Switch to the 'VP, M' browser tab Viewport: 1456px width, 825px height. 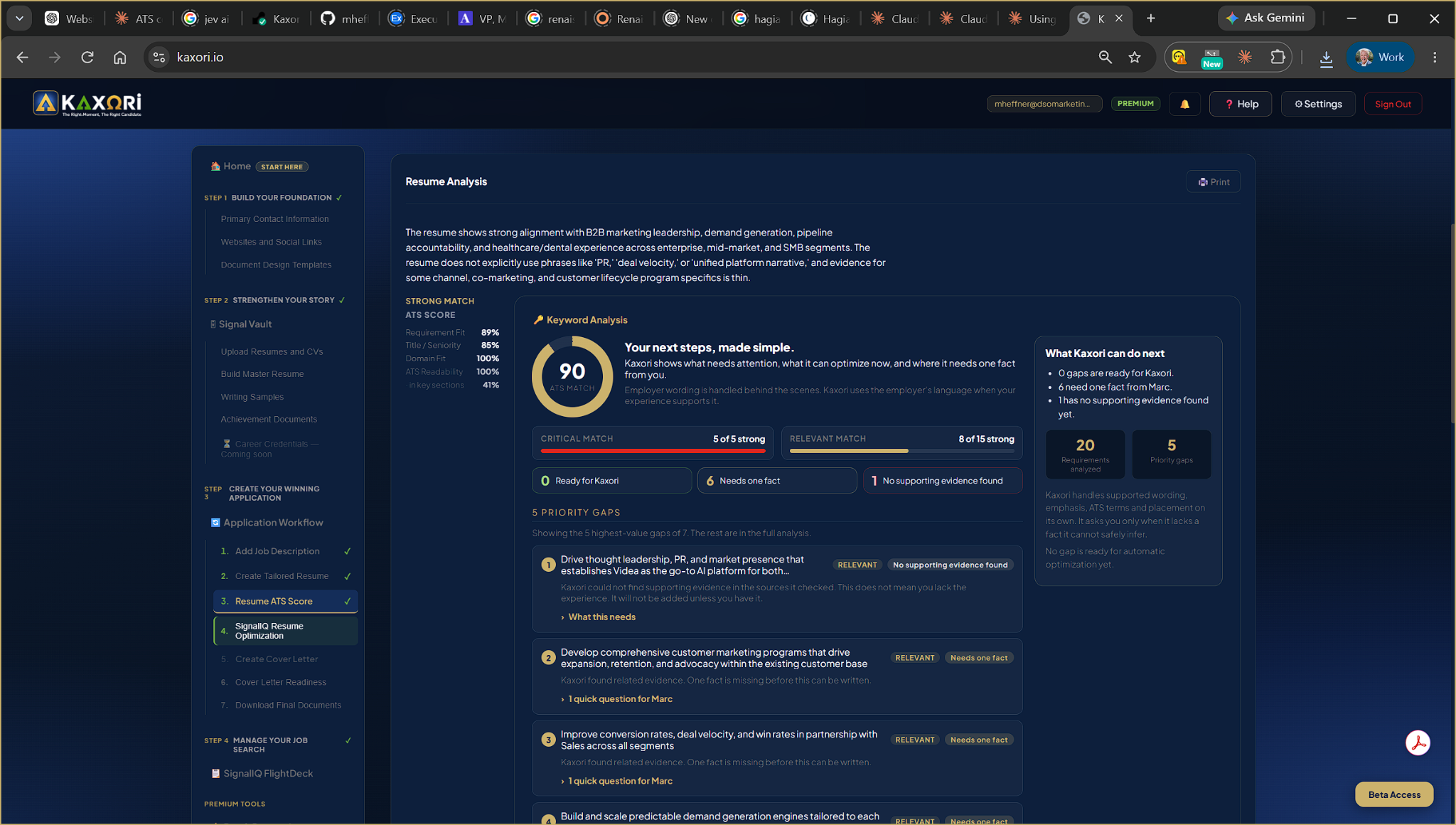click(x=483, y=18)
